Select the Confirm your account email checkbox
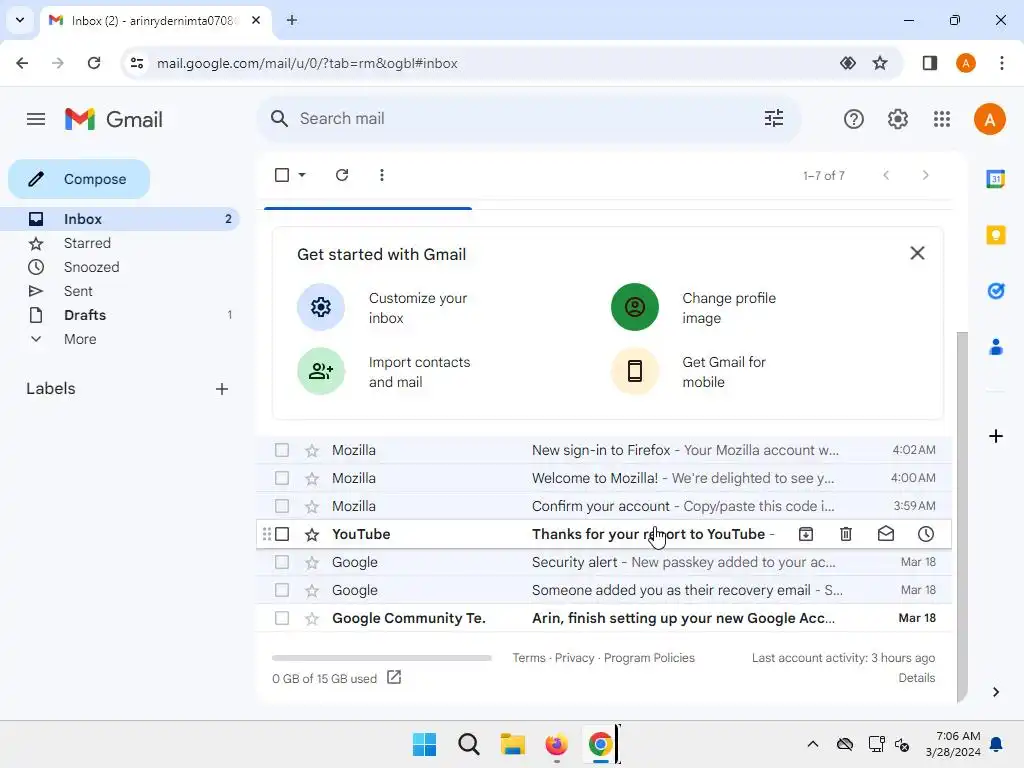The image size is (1024, 768). [282, 506]
